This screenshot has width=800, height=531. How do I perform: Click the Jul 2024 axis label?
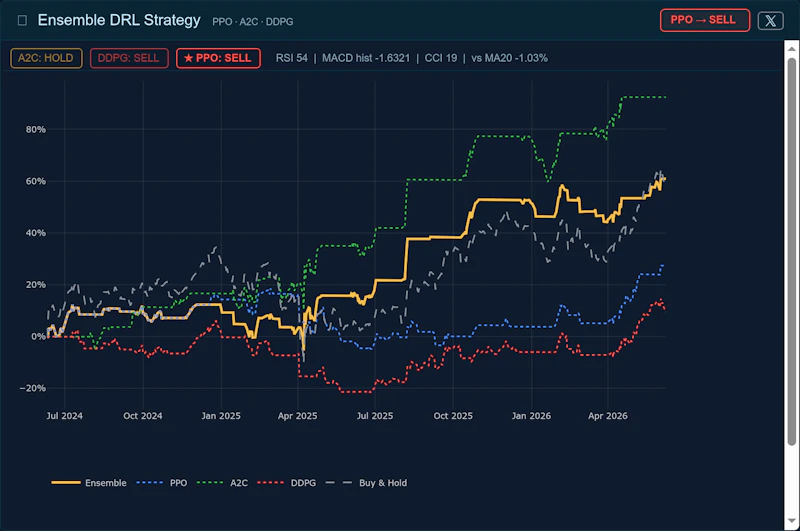click(64, 416)
